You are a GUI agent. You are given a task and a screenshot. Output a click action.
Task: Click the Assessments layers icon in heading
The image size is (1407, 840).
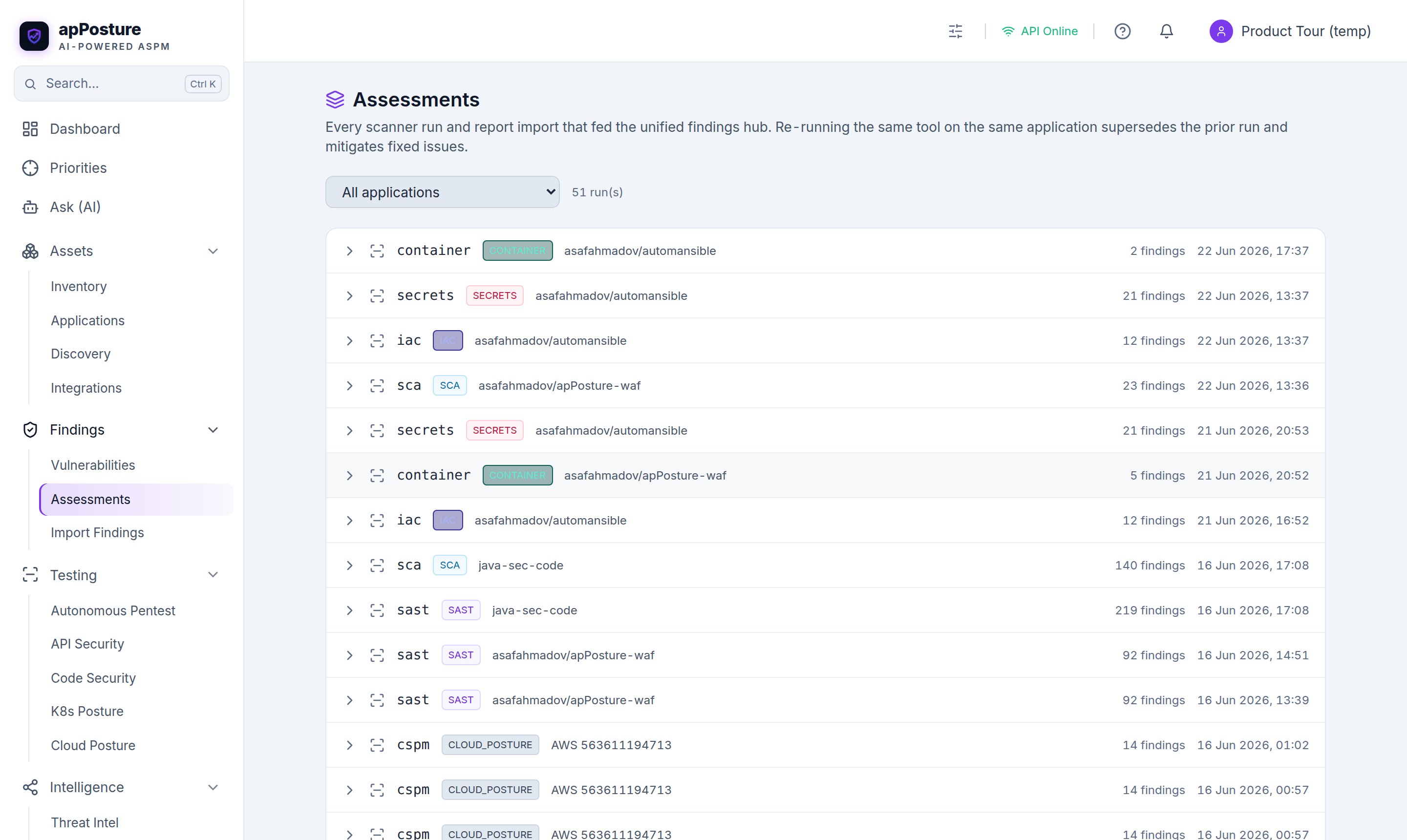click(335, 100)
